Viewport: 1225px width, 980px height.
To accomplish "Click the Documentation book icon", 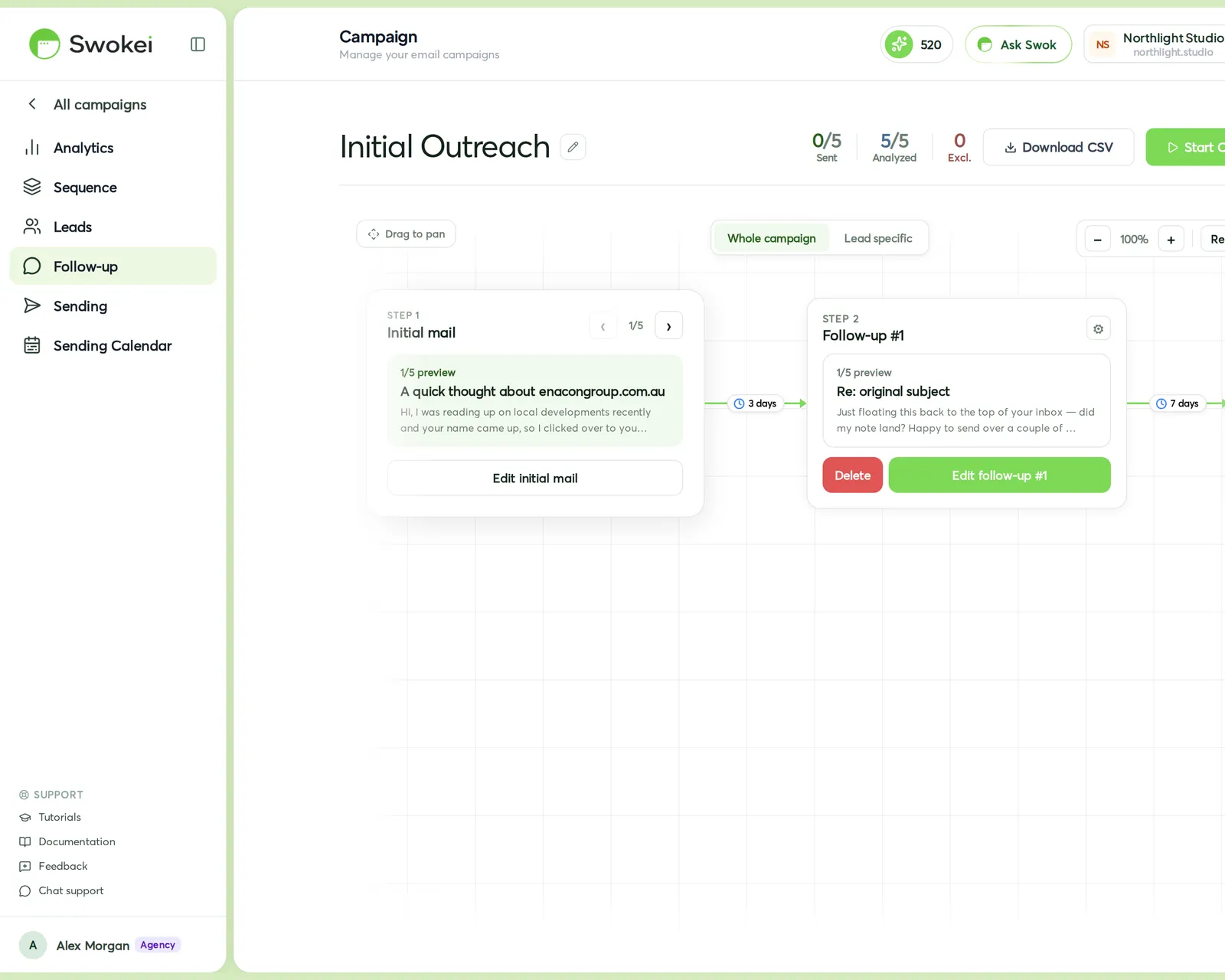I will 24,841.
